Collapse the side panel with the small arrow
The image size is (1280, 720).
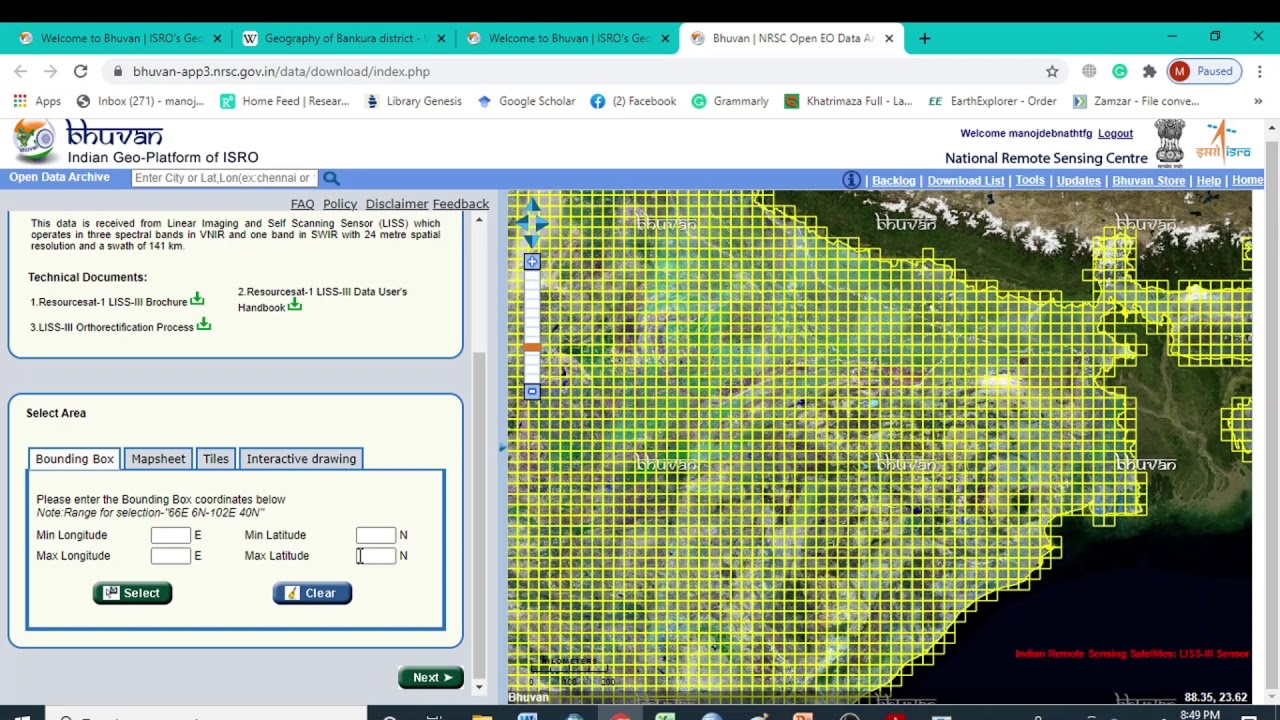point(502,448)
